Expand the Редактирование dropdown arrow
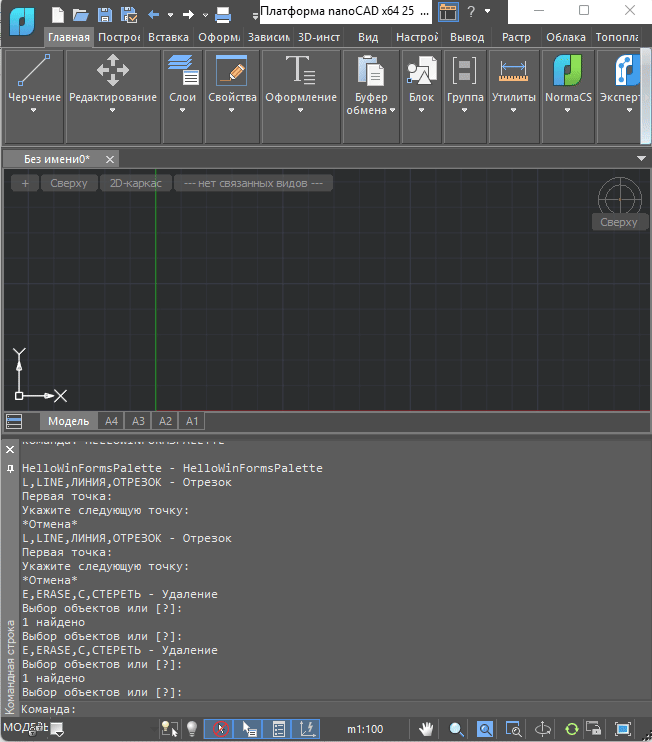652x742 pixels. 112,111
